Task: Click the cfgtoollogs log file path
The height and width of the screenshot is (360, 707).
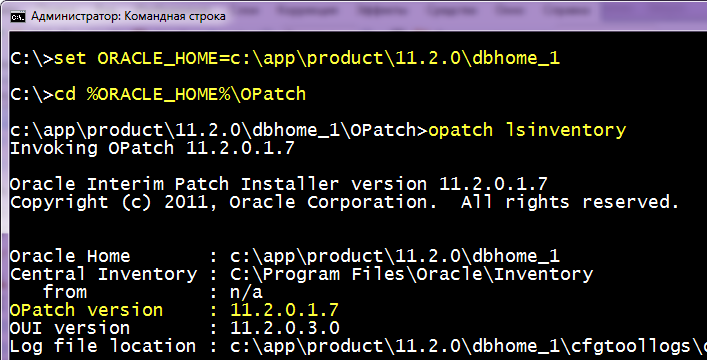Action: [468, 346]
